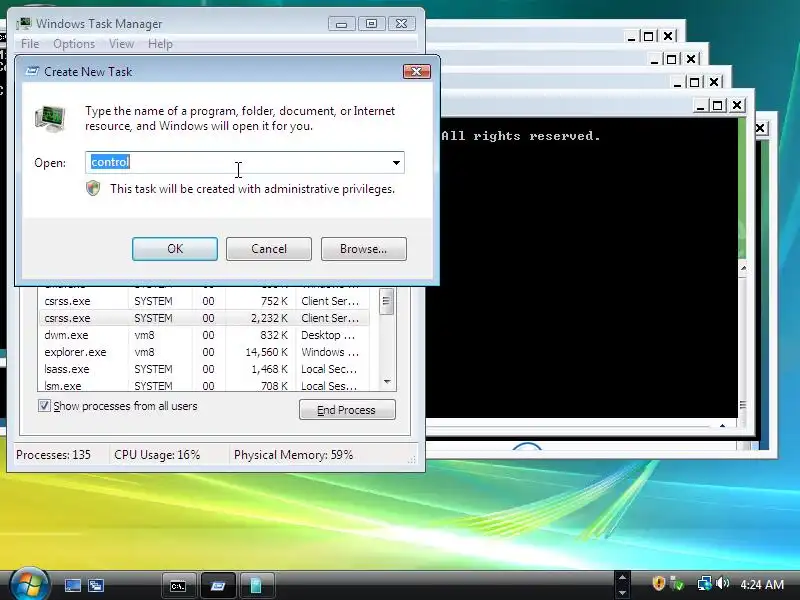Close the Windows Task Manager window
The height and width of the screenshot is (600, 800).
[x=402, y=23]
